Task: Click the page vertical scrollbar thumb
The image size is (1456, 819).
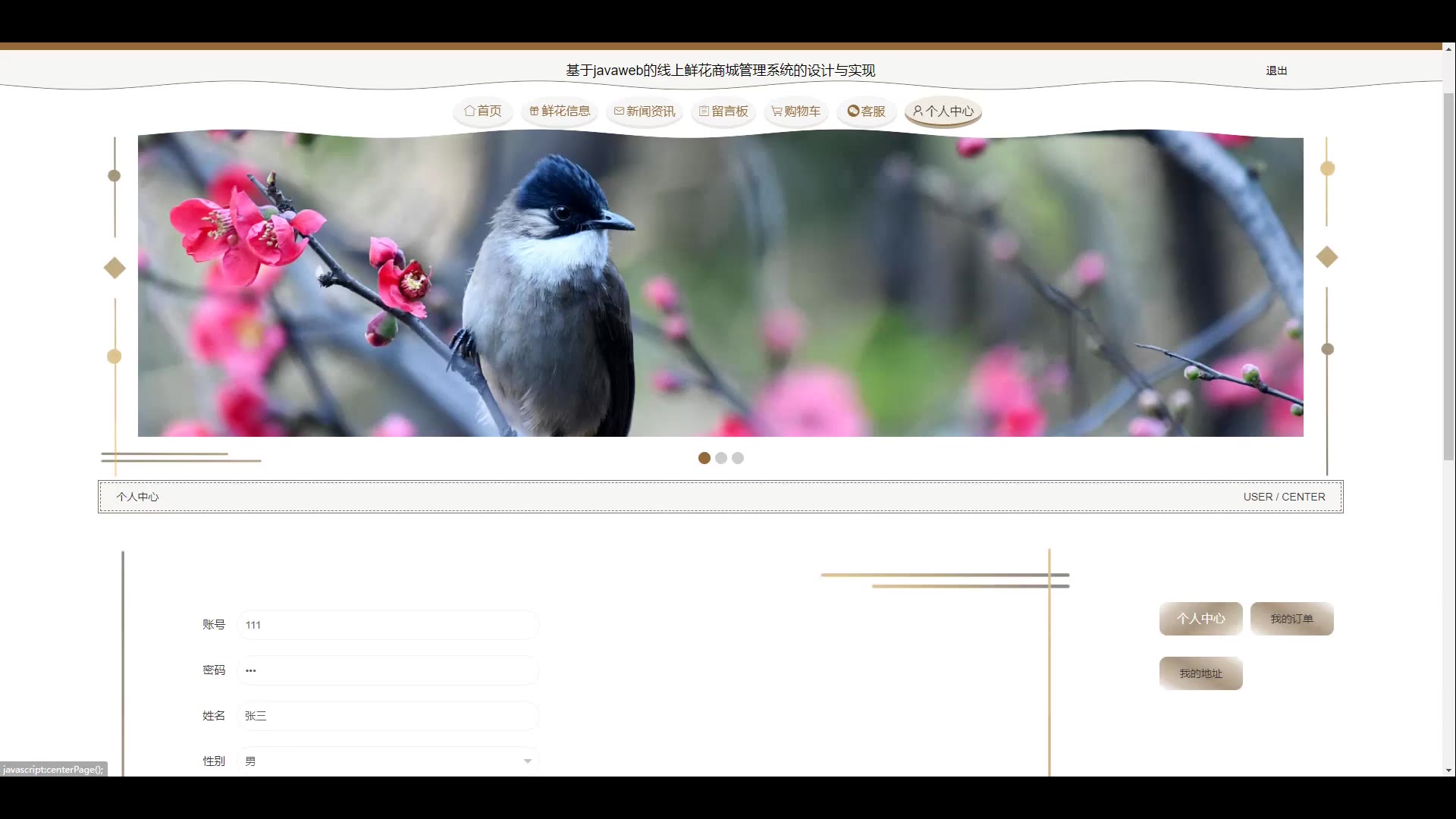Action: (x=1448, y=277)
